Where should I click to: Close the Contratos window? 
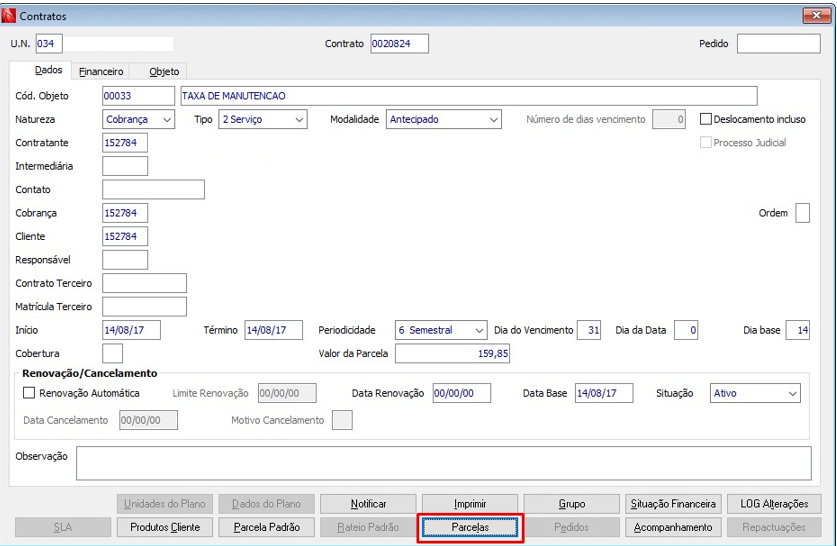[x=817, y=15]
